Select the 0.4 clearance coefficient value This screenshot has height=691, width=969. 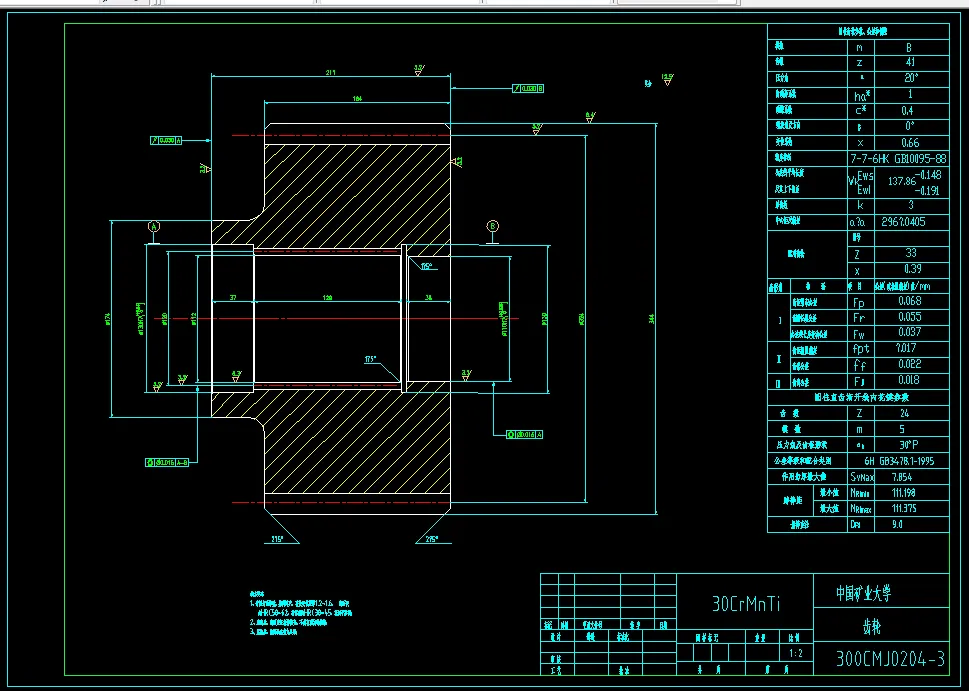pyautogui.click(x=907, y=111)
